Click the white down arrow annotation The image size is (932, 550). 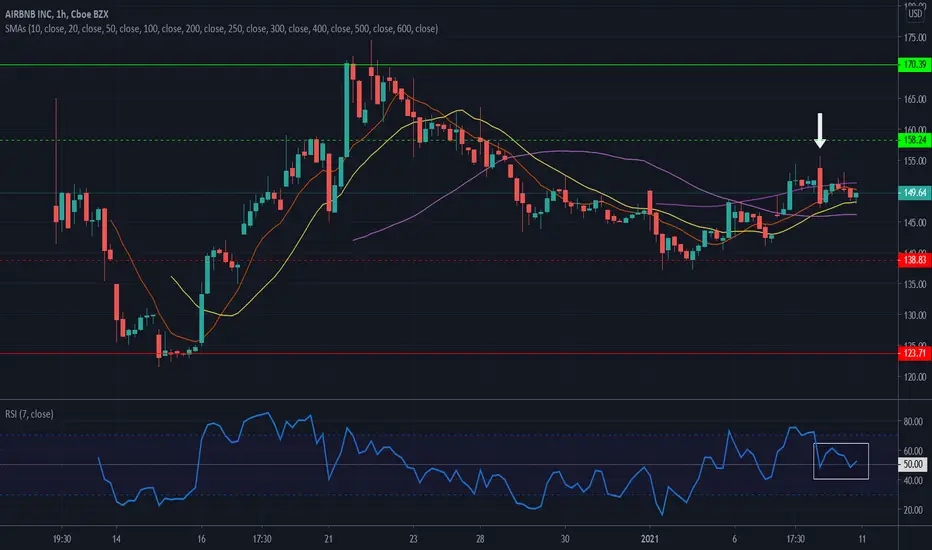tap(820, 130)
